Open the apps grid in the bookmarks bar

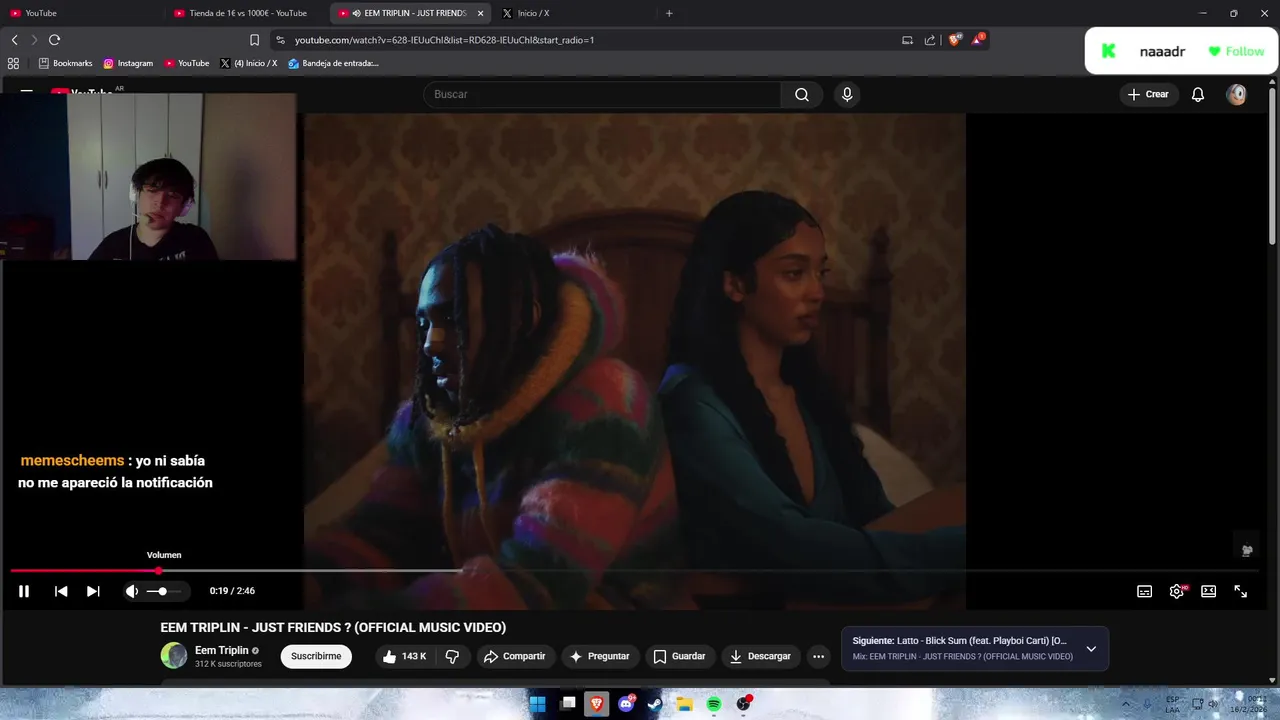(13, 63)
